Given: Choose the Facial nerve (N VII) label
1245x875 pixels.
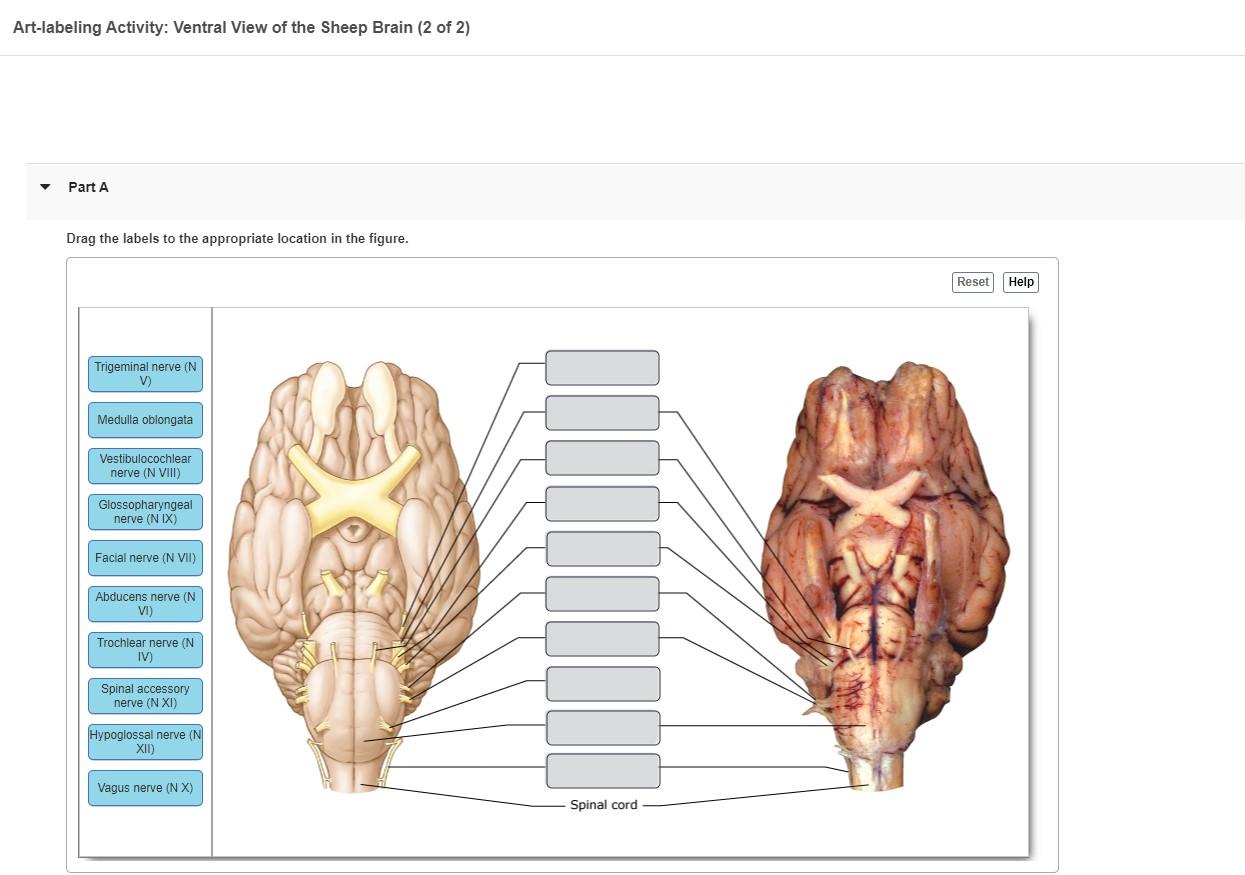Looking at the screenshot, I should [145, 557].
